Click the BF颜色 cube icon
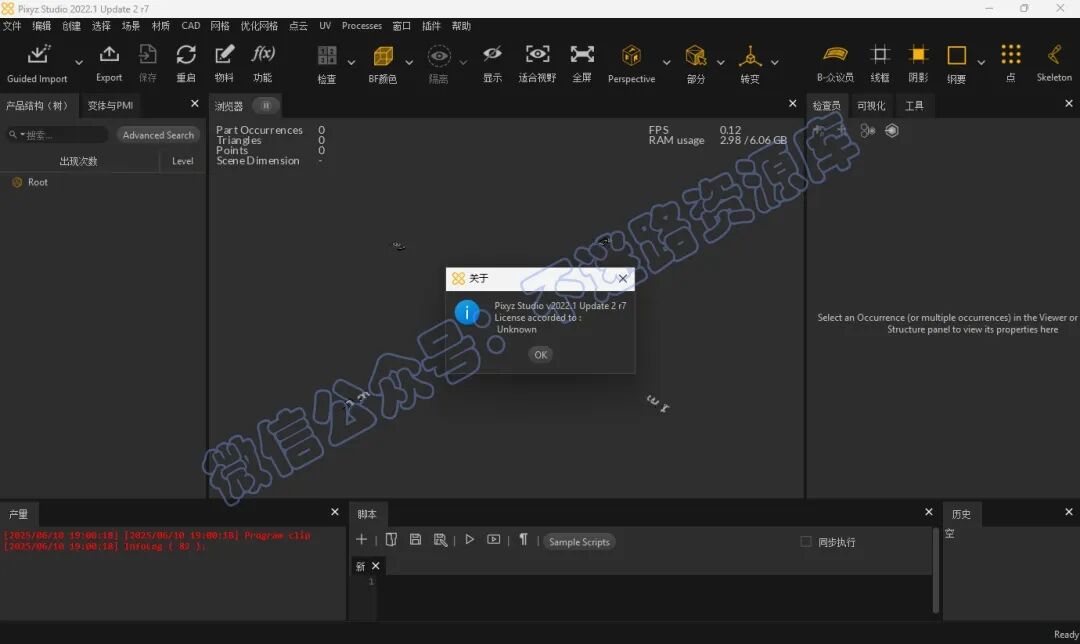Viewport: 1080px width, 644px height. (x=383, y=55)
